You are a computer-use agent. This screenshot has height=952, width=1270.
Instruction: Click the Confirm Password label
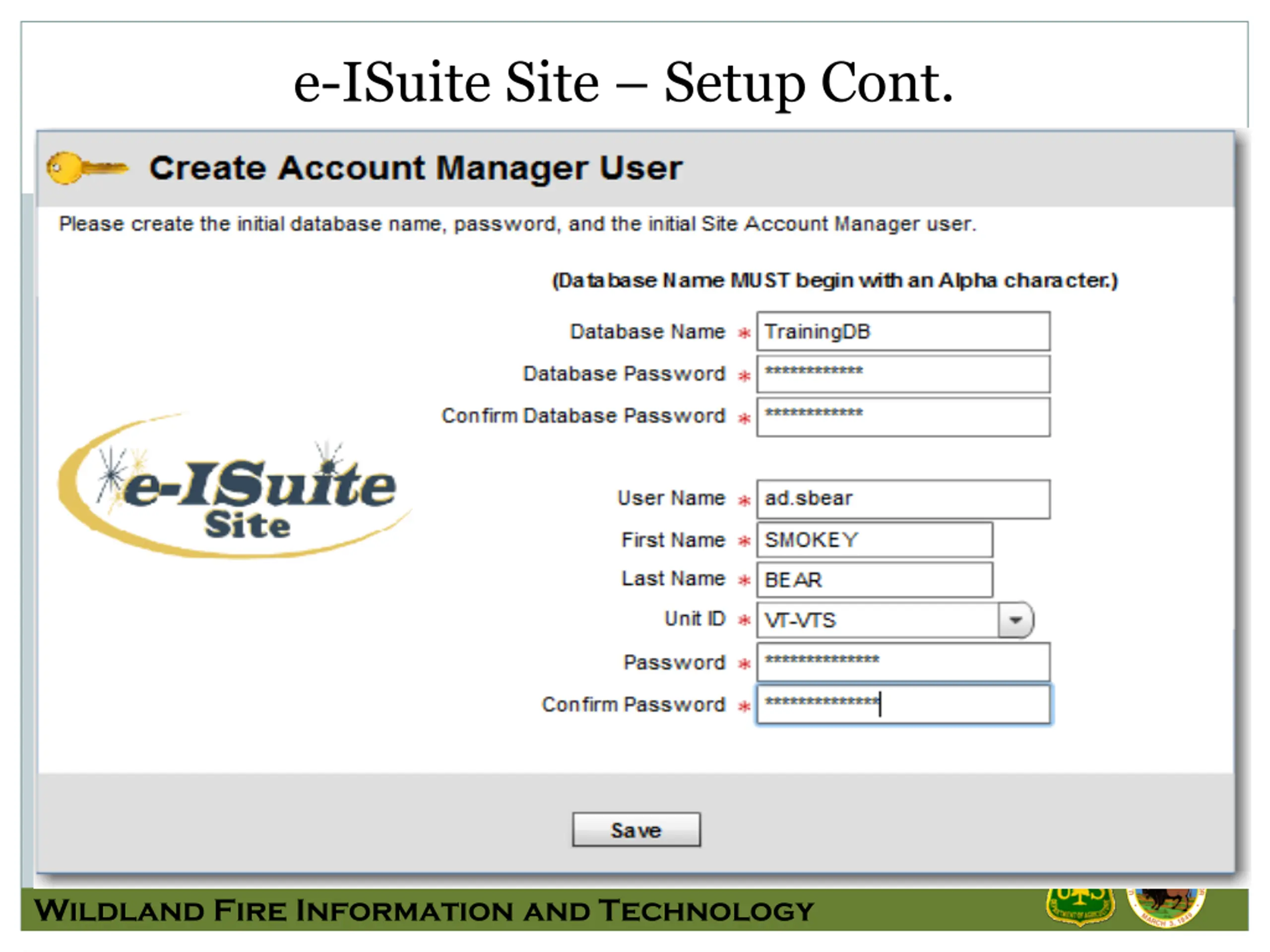(634, 704)
